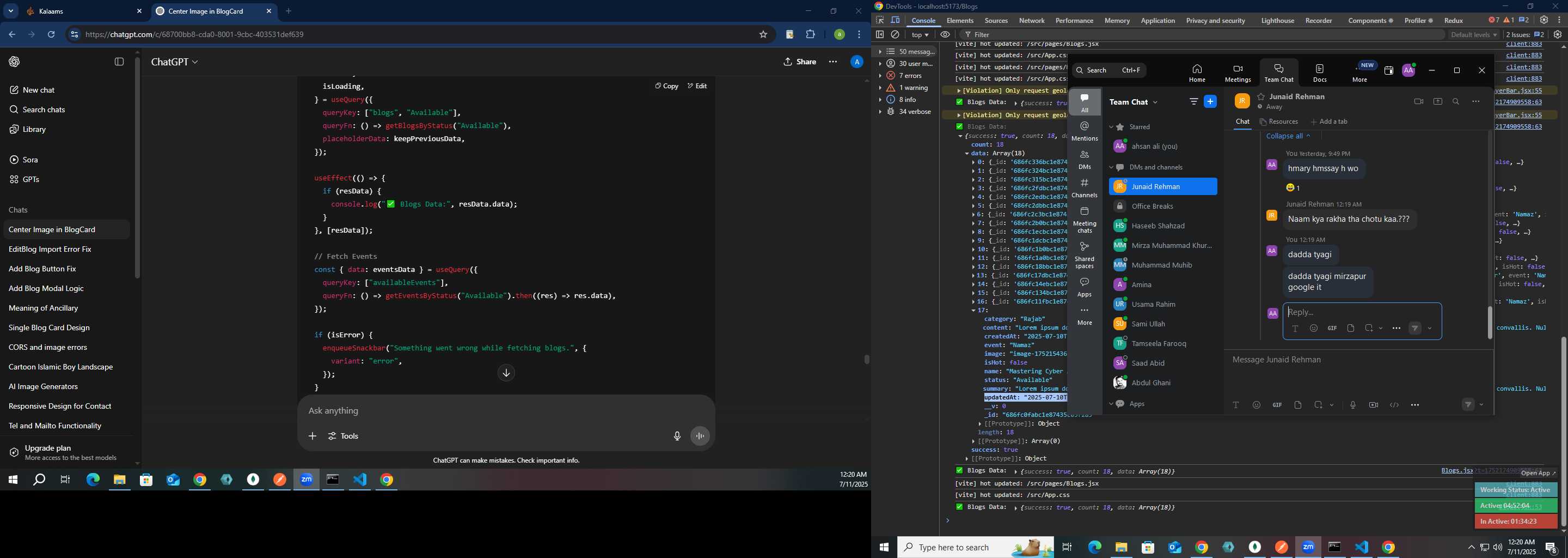This screenshot has width=1568, height=558.
Task: Toggle ChatGPT sidebar collapse
Action: click(x=119, y=62)
